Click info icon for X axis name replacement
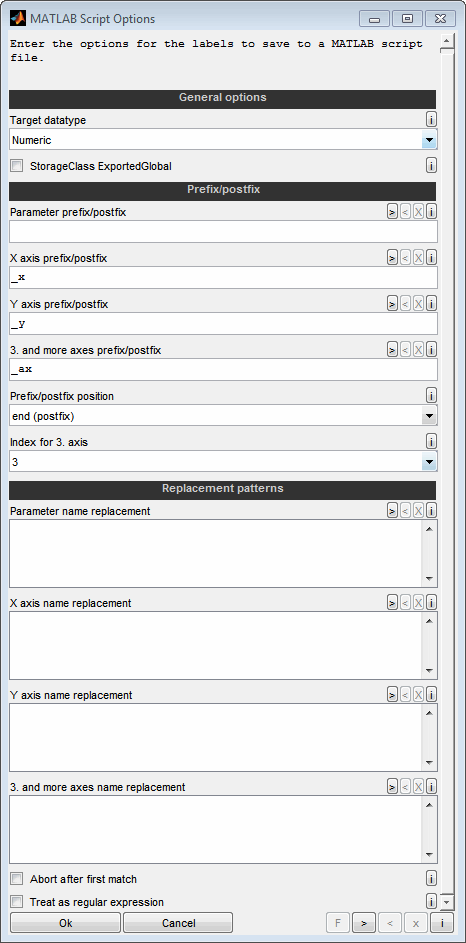Image resolution: width=466 pixels, height=943 pixels. 431,602
